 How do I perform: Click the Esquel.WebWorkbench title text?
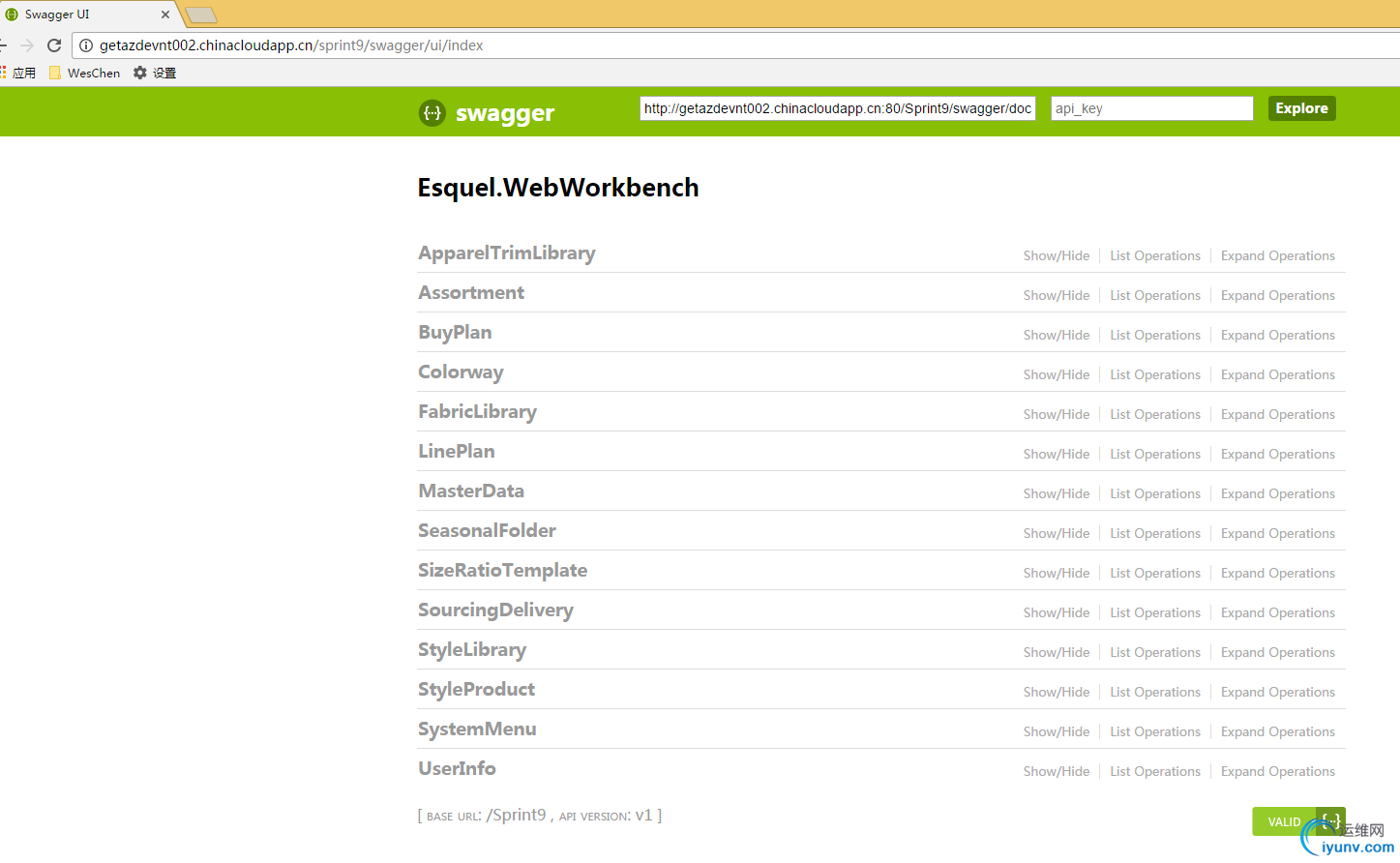(558, 188)
